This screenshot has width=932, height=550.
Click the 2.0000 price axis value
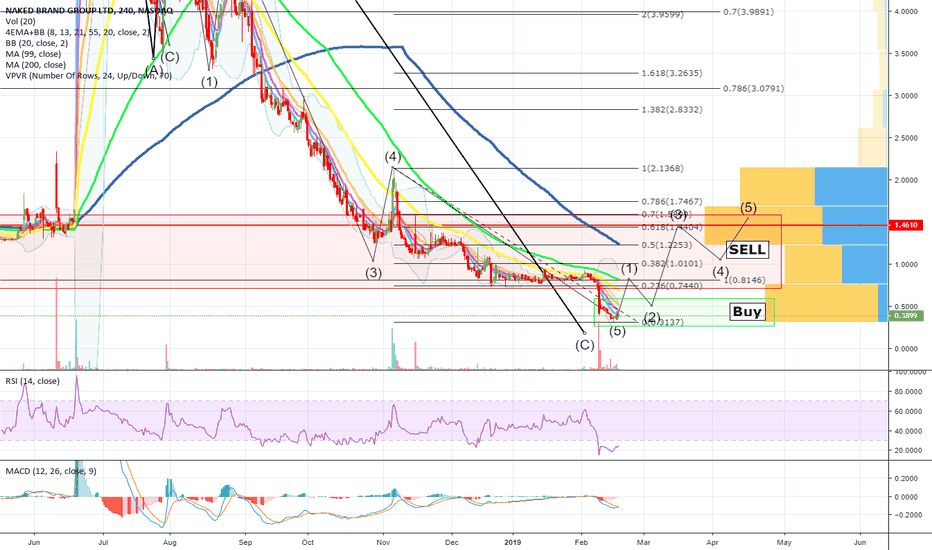click(905, 180)
